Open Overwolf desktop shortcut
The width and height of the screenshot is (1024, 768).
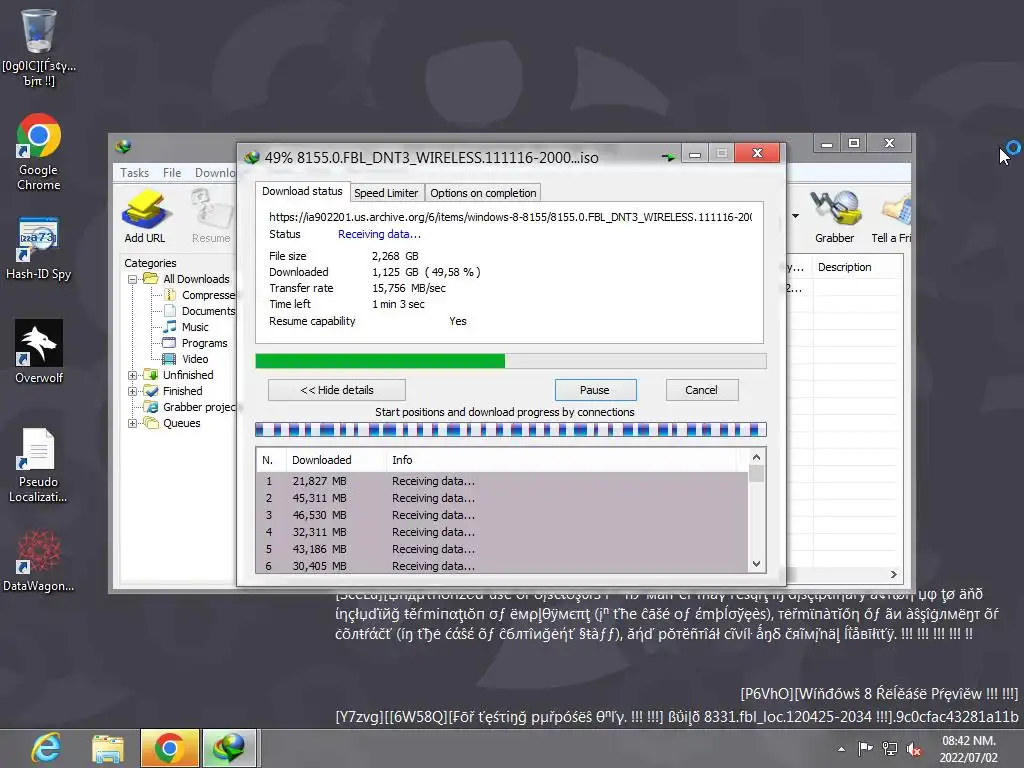click(39, 352)
